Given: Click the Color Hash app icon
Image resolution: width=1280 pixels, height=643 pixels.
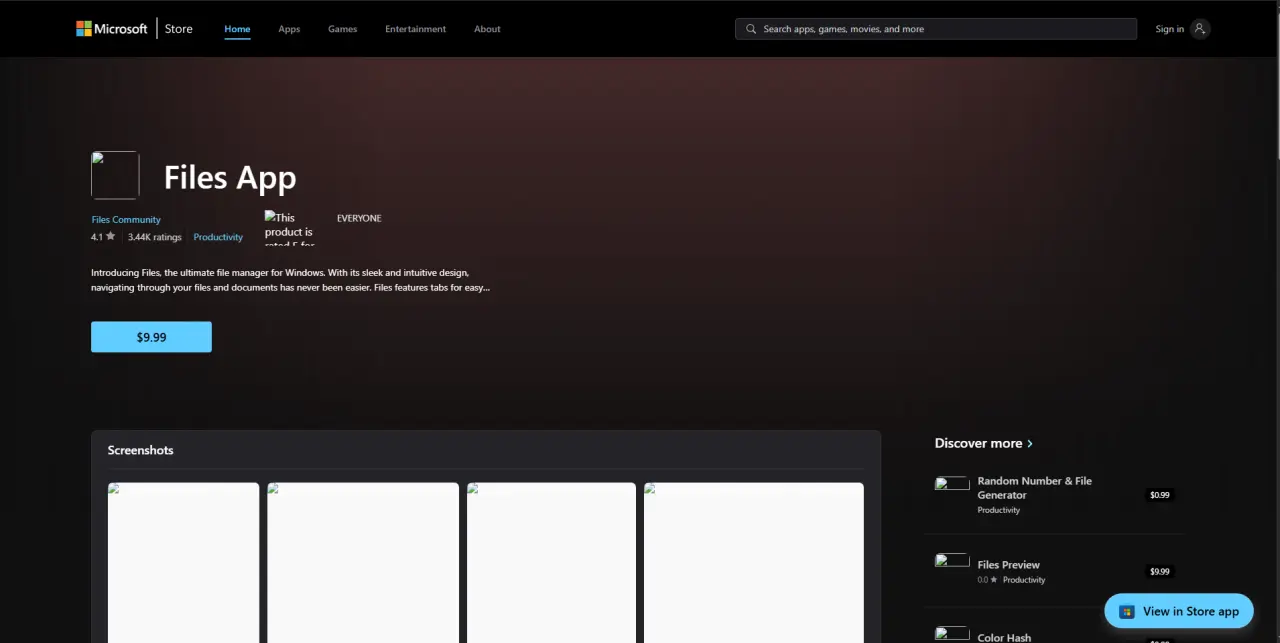Looking at the screenshot, I should click(952, 633).
